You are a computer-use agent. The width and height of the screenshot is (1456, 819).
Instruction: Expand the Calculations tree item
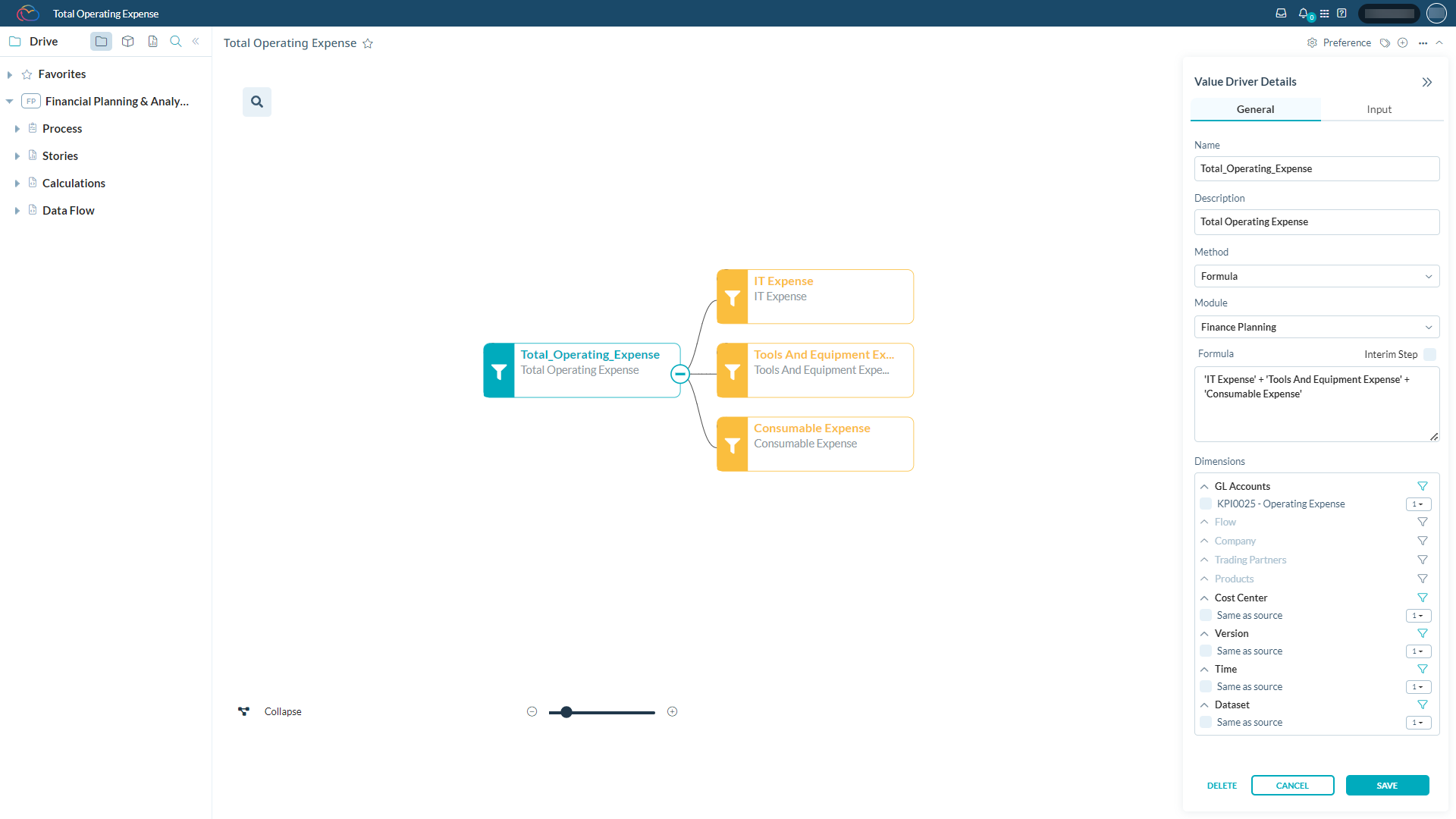pyautogui.click(x=17, y=184)
